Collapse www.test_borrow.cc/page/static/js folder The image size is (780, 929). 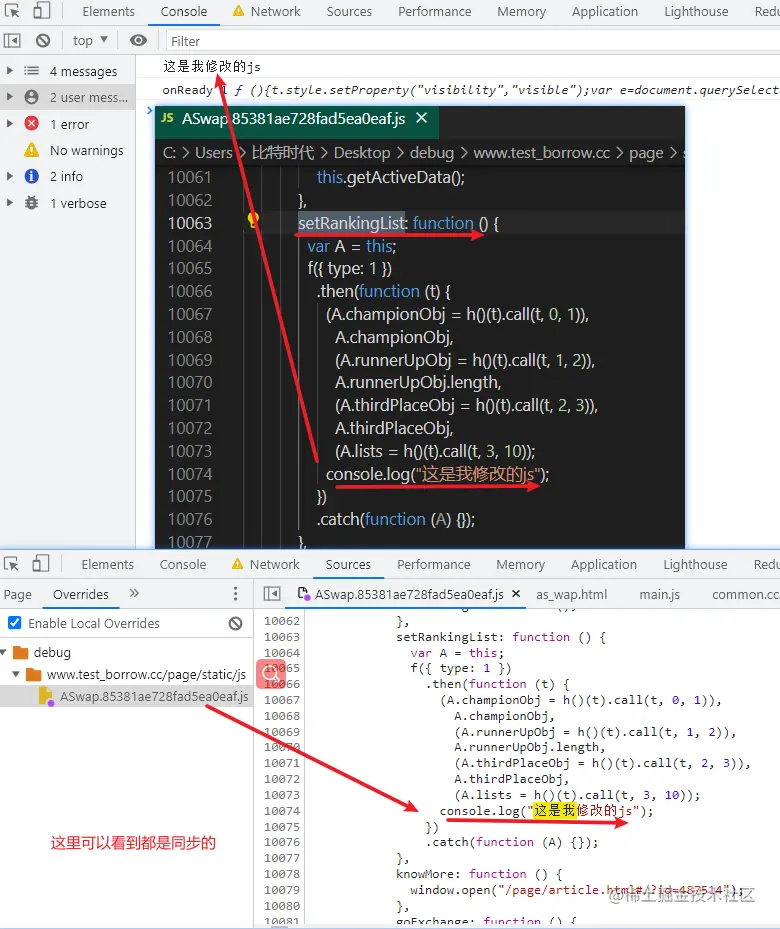[x=16, y=674]
